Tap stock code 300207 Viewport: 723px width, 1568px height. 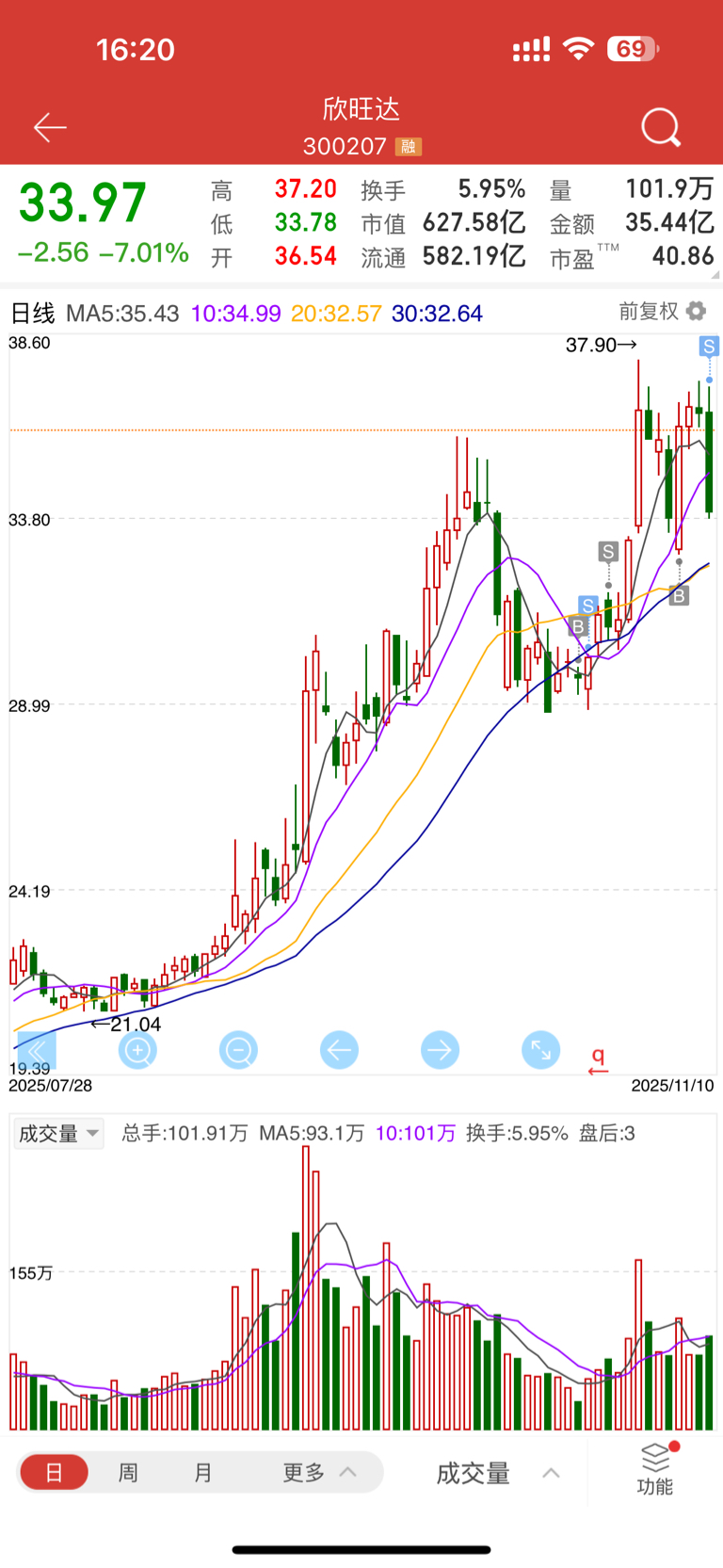point(345,147)
